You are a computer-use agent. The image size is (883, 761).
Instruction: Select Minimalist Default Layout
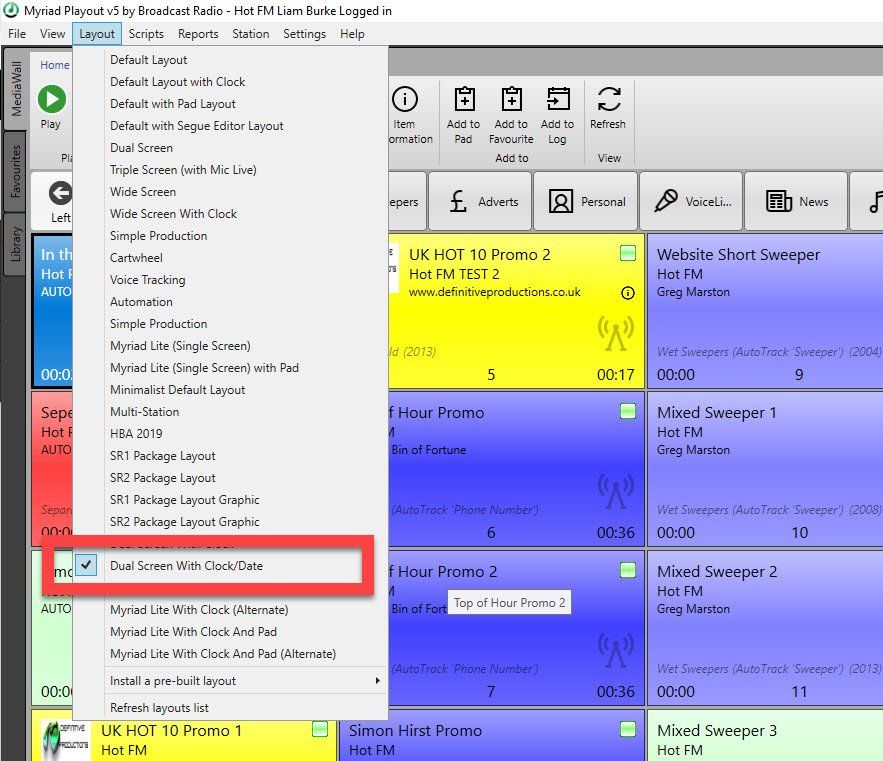click(177, 389)
